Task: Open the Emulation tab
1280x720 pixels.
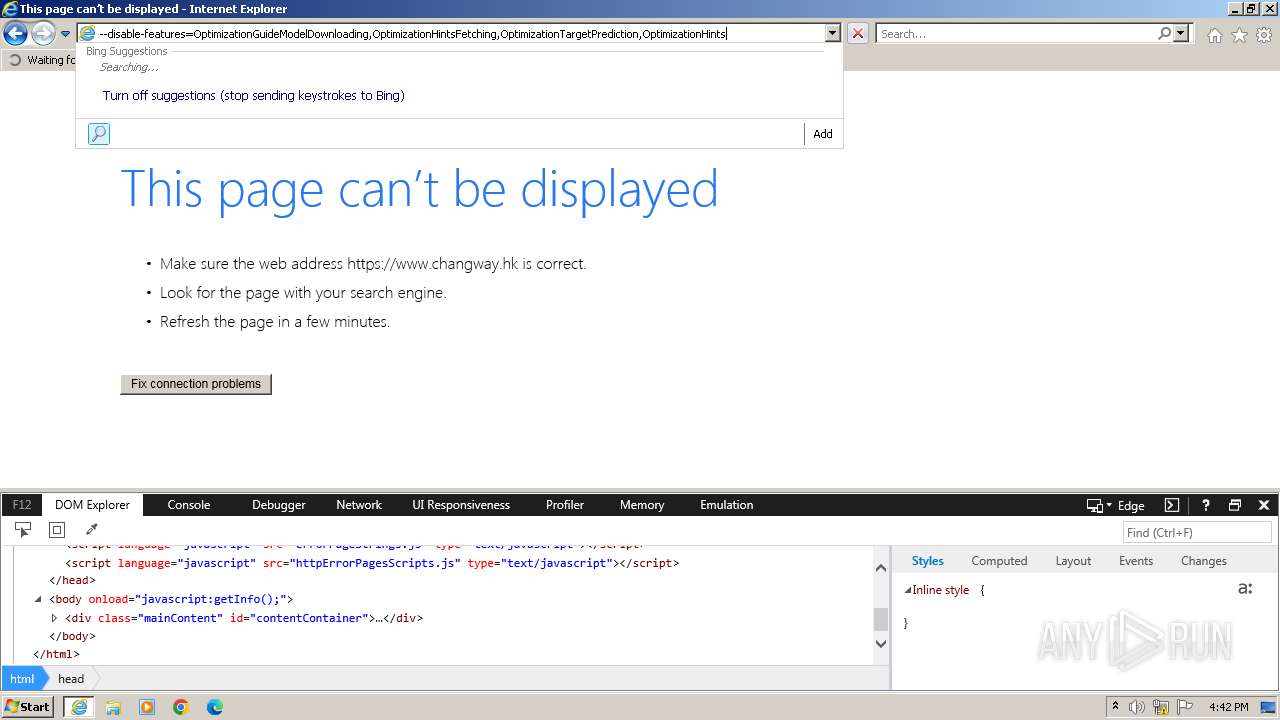Action: pyautogui.click(x=727, y=505)
